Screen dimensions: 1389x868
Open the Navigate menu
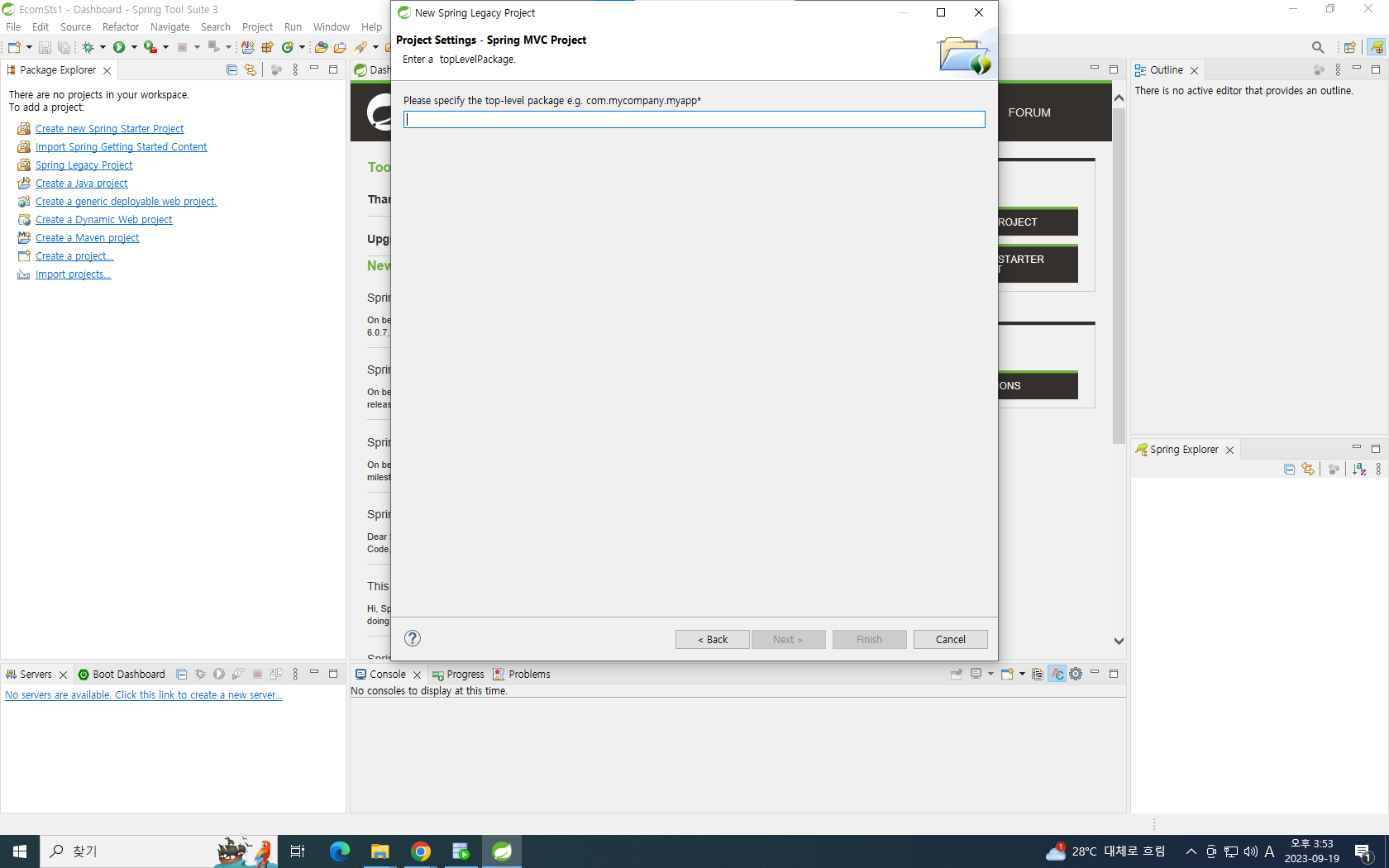coord(169,27)
